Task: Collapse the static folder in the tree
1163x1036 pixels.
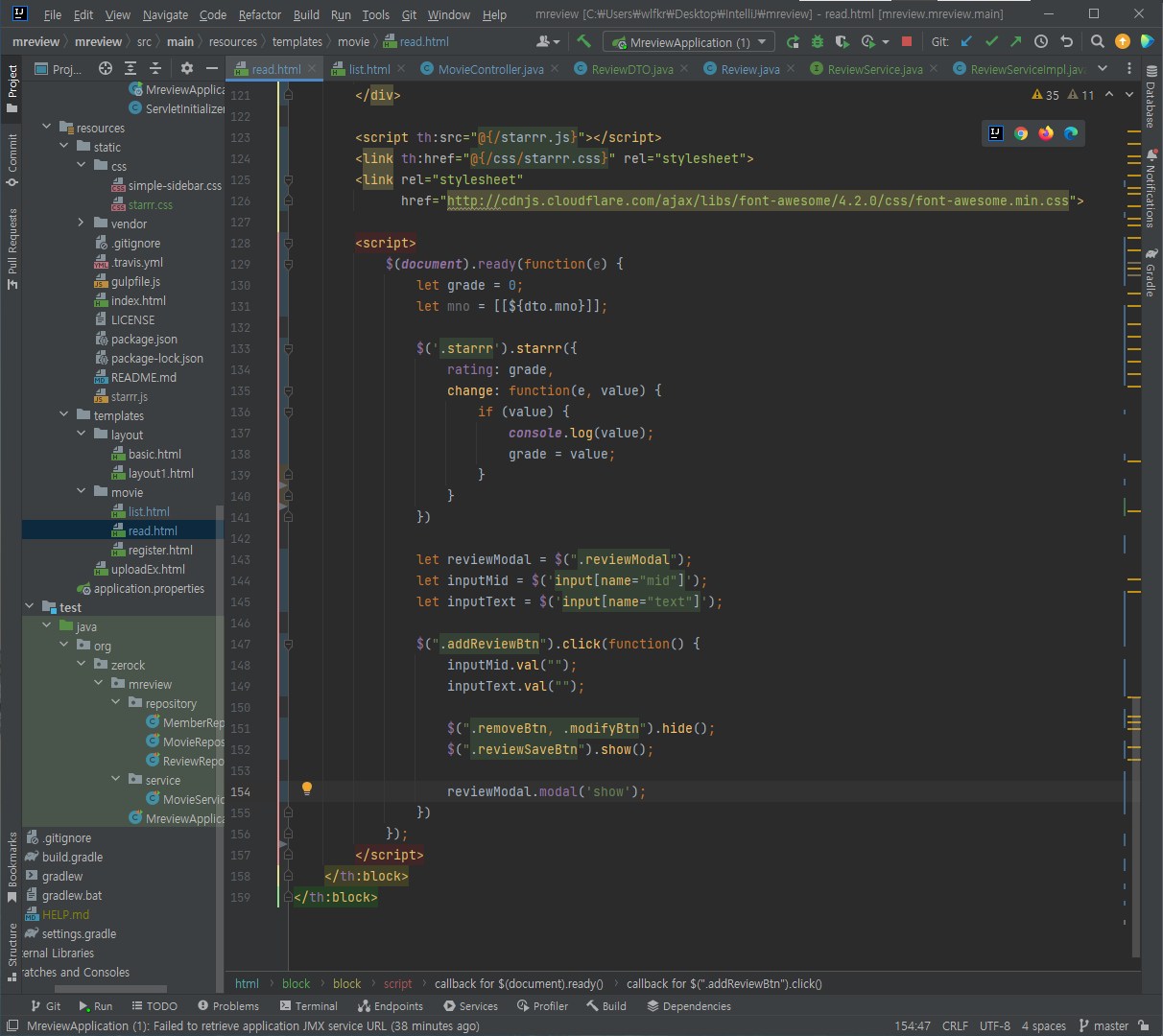Action: (64, 147)
